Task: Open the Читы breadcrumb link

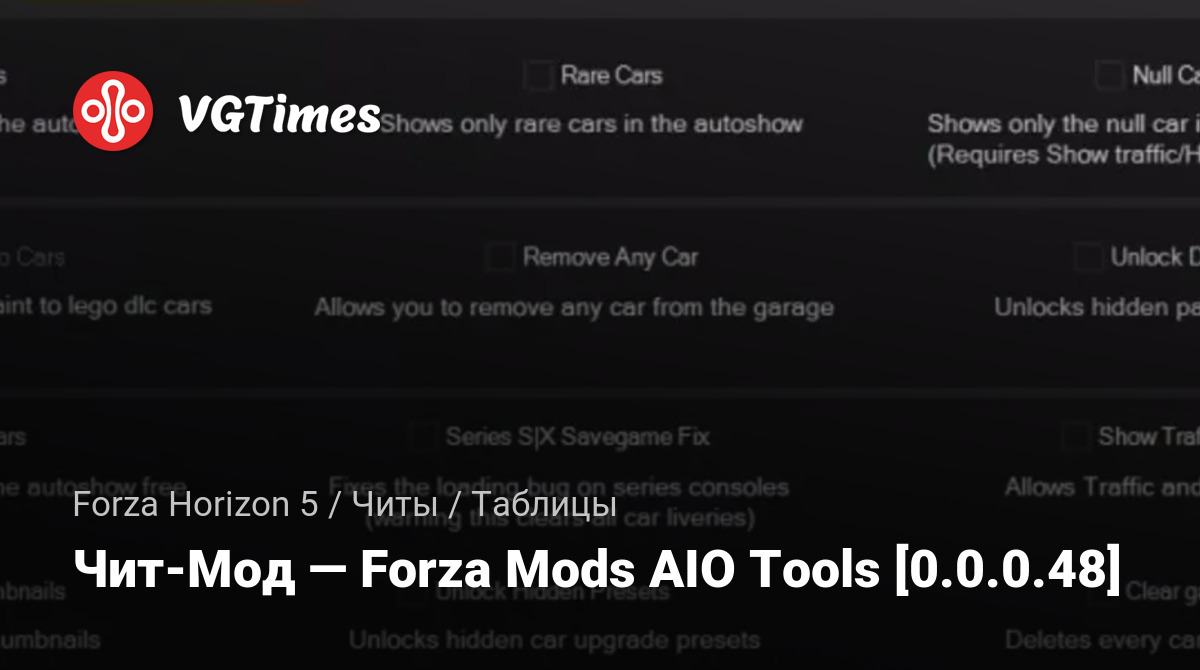Action: pos(394,506)
